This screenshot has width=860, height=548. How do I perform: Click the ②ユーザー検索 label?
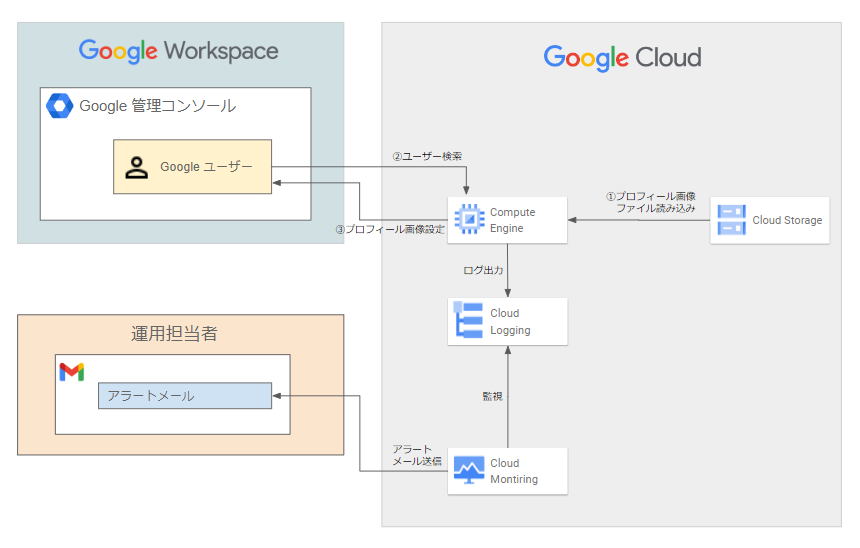coord(427,156)
